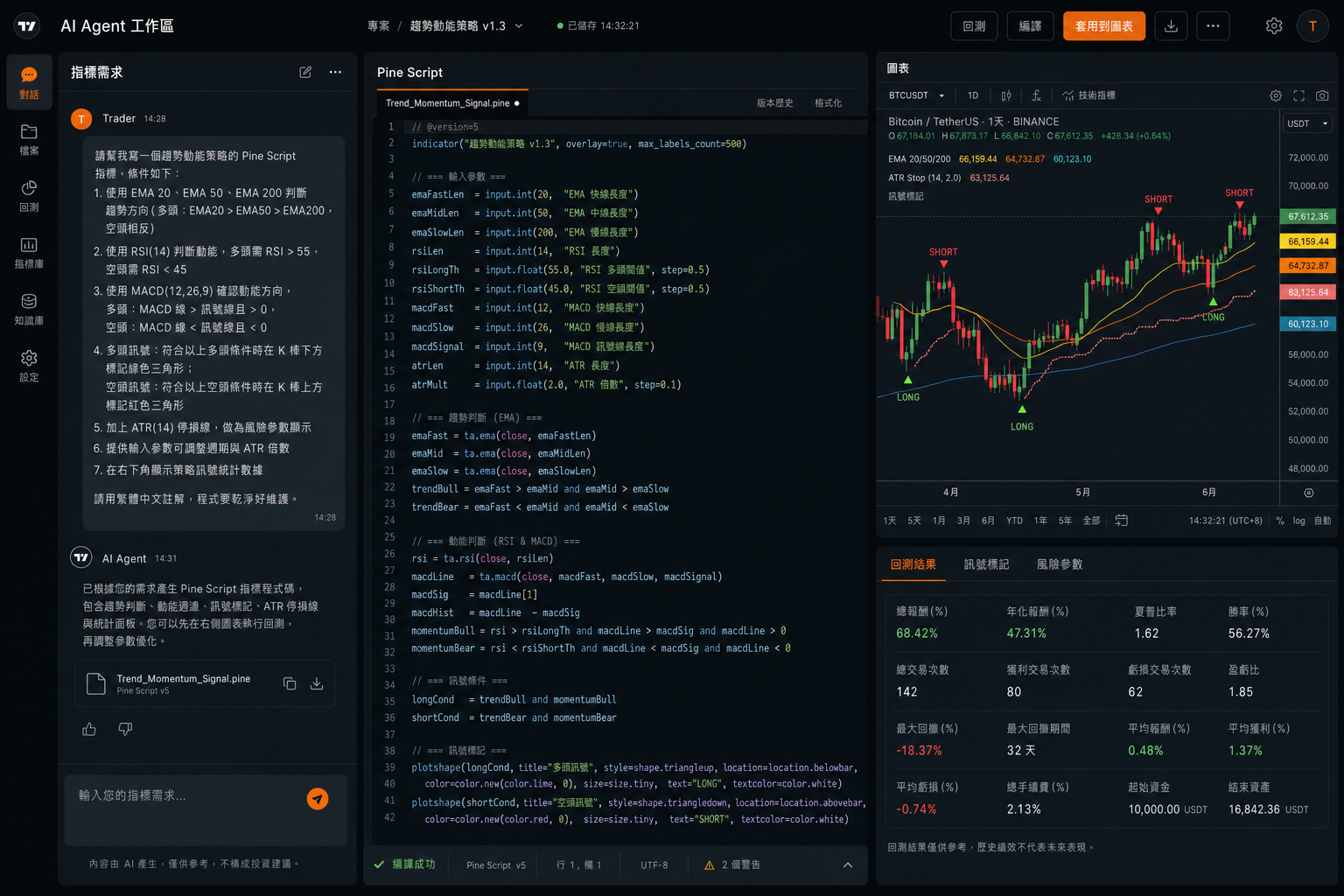Open the BTCUSDT symbol dropdown

[x=917, y=95]
